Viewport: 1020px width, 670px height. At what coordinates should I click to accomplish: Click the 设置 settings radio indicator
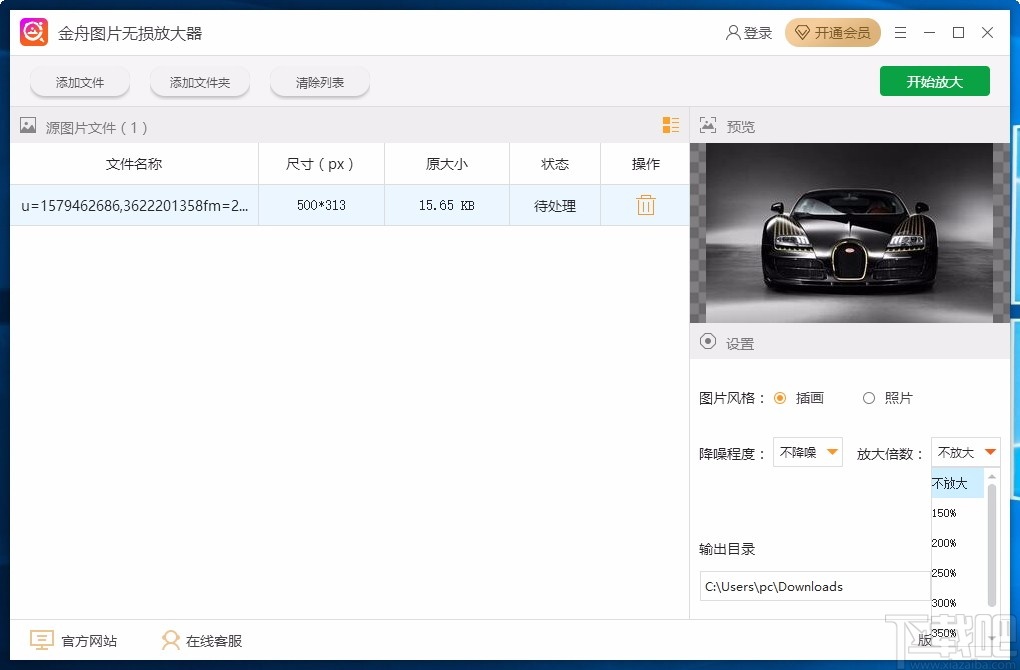(708, 342)
